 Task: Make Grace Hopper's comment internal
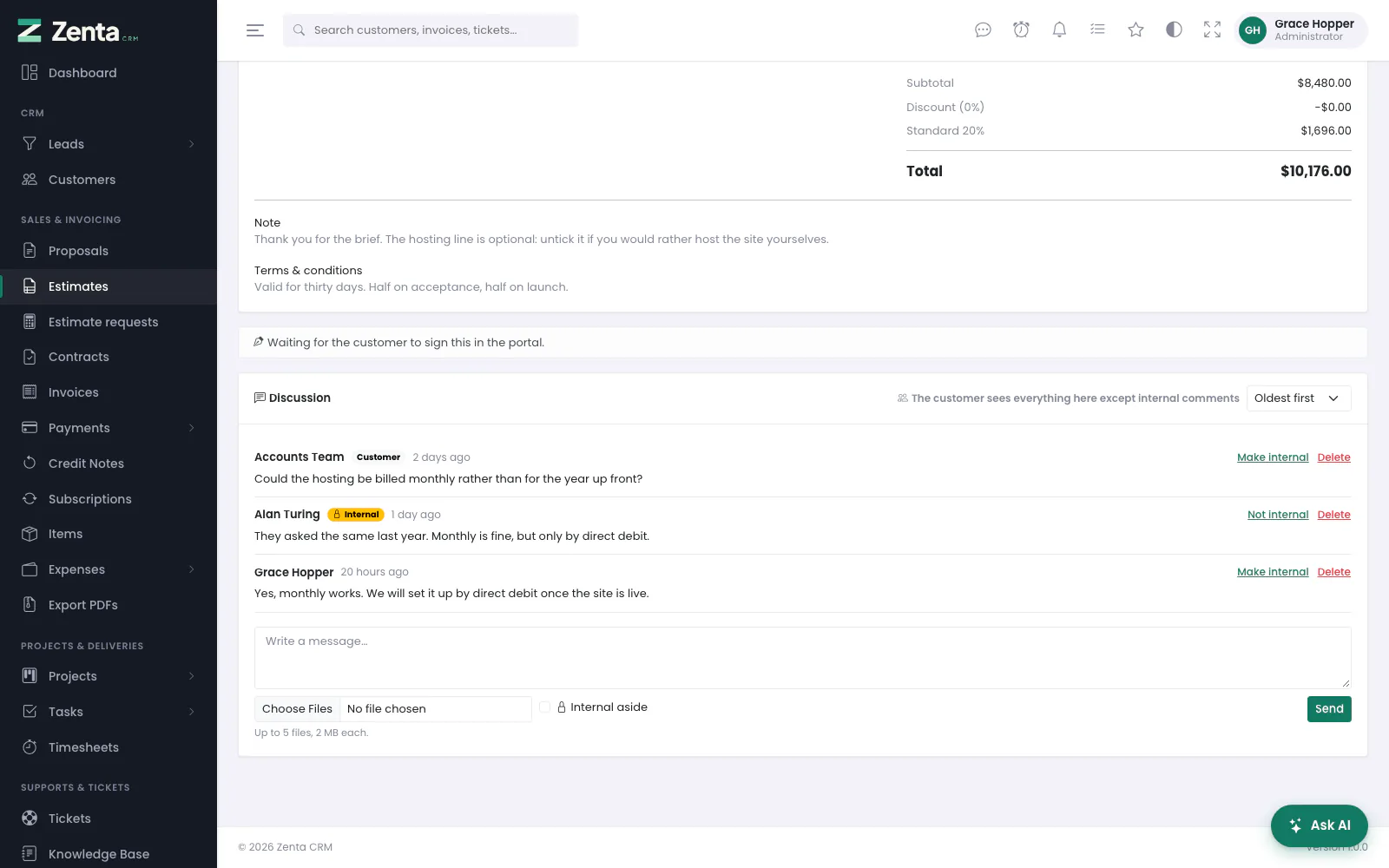click(x=1273, y=572)
